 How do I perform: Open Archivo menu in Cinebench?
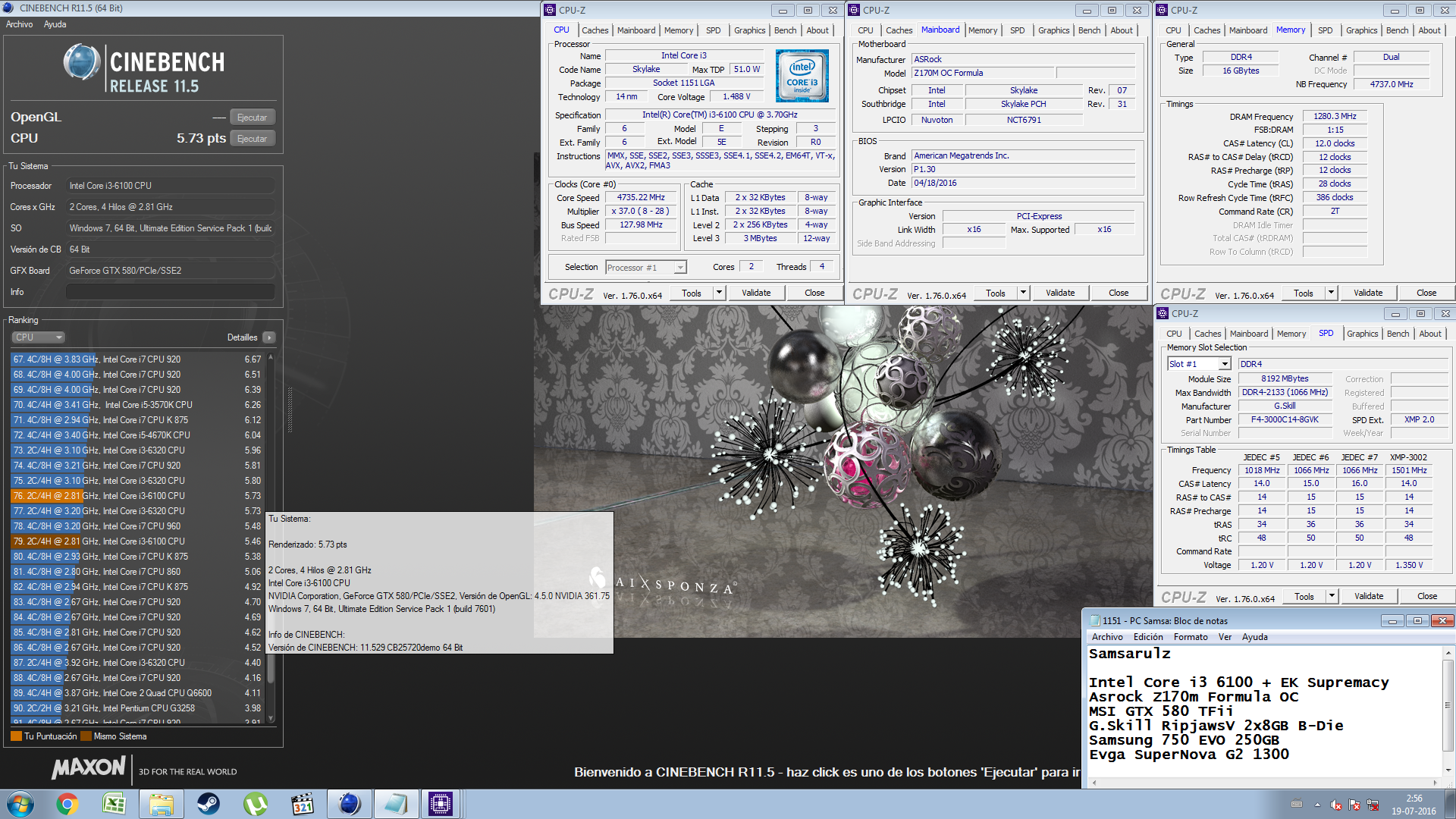(20, 24)
